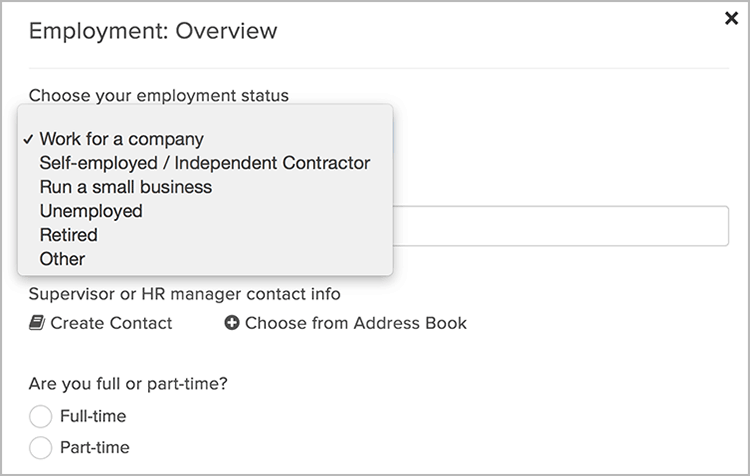The height and width of the screenshot is (476, 750).
Task: Choose "Work for a company" from the list
Action: click(121, 139)
